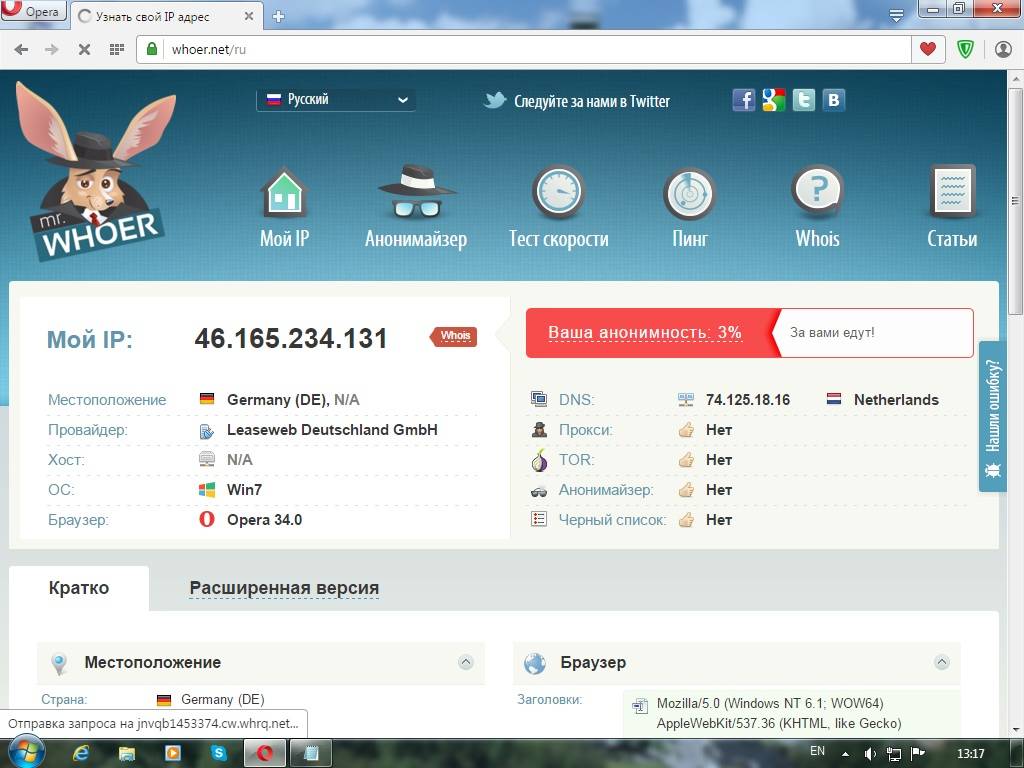Open the green shield ad-blocker icon
Image resolution: width=1024 pixels, height=768 pixels.
(965, 49)
